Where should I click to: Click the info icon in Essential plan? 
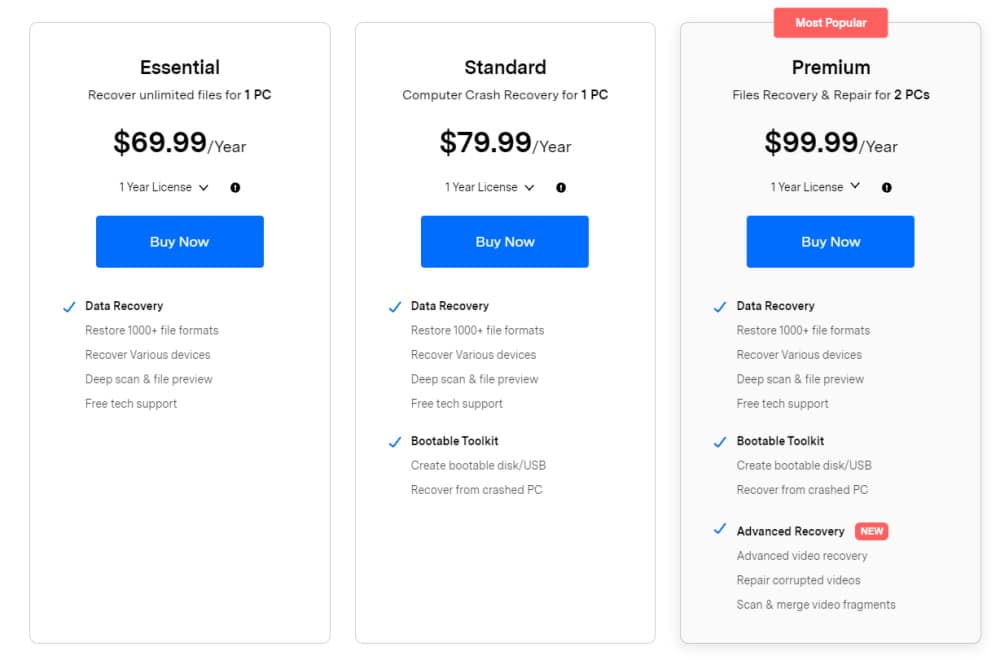[x=235, y=187]
